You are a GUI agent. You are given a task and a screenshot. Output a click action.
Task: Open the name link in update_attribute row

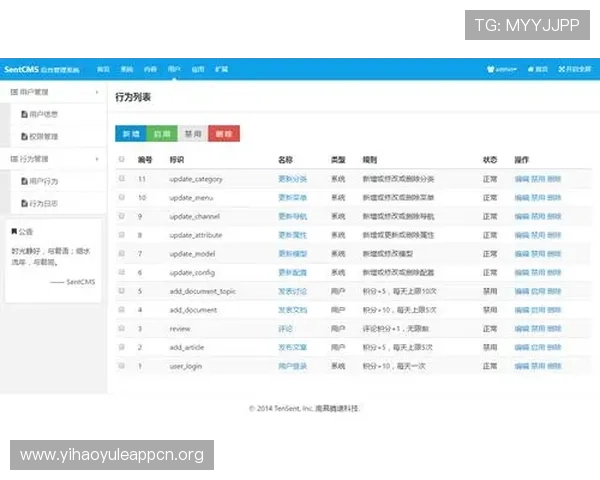point(292,235)
